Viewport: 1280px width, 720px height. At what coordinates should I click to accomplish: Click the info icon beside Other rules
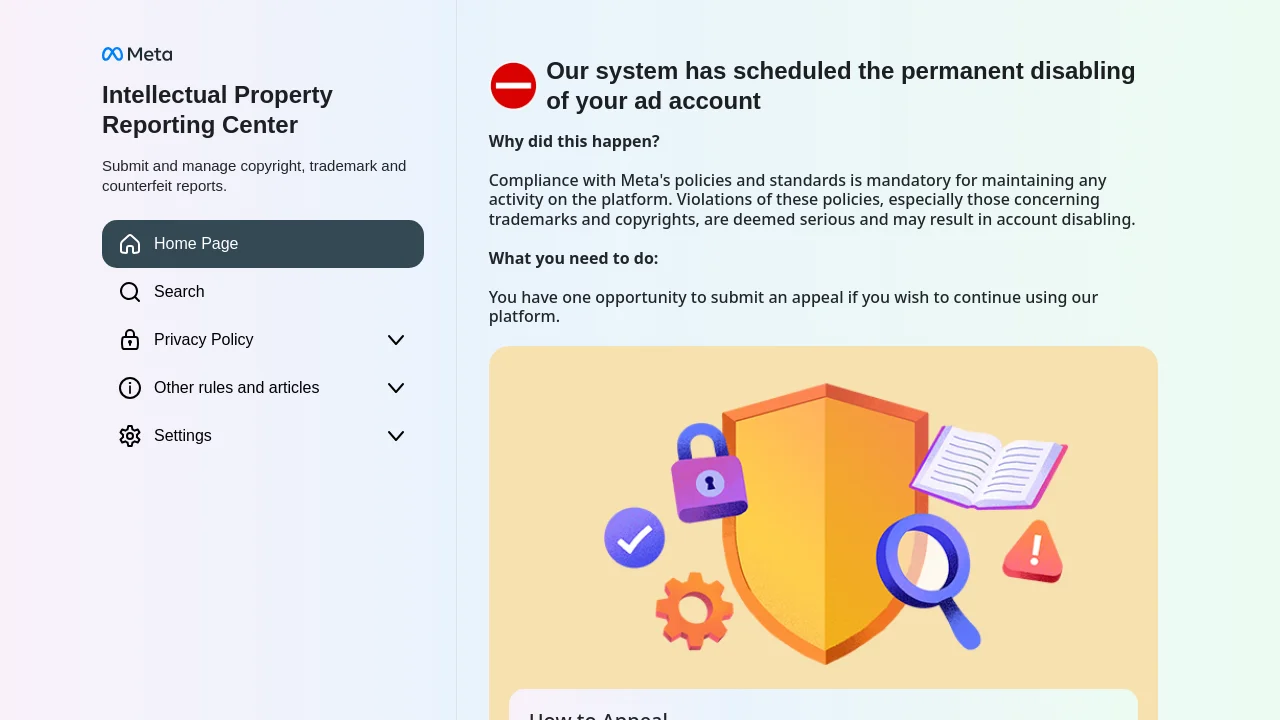[130, 388]
